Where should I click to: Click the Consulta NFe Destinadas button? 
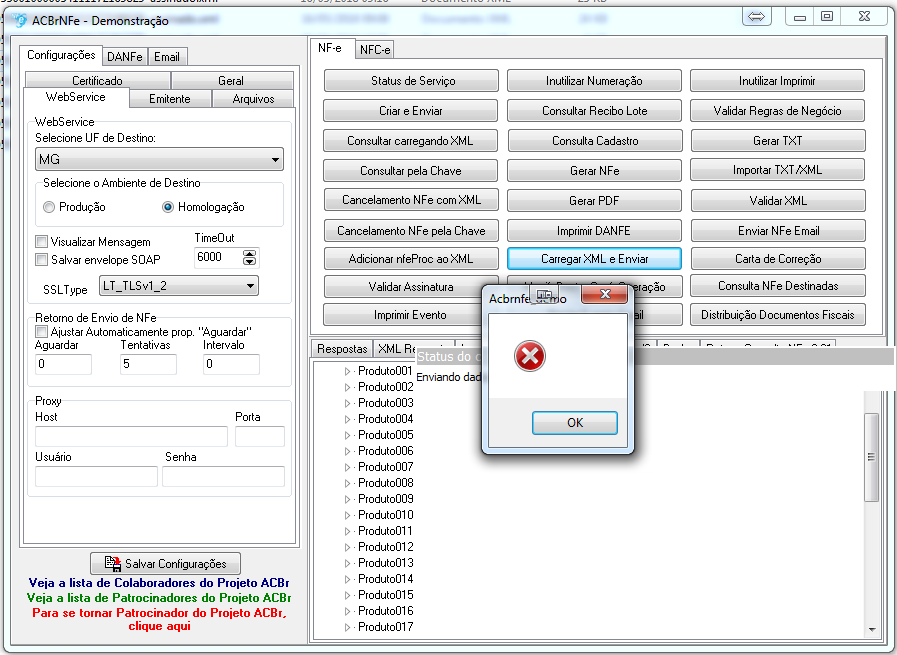778,286
